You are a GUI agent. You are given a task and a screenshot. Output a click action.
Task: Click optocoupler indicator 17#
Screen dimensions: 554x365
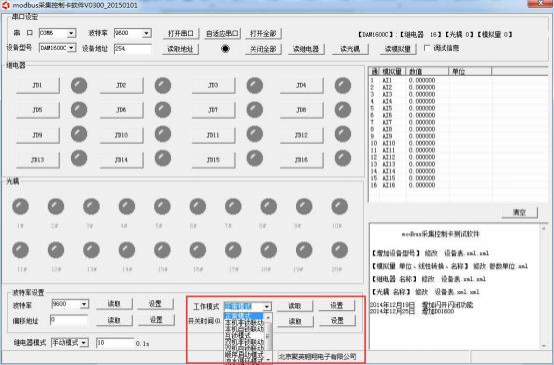[233, 250]
